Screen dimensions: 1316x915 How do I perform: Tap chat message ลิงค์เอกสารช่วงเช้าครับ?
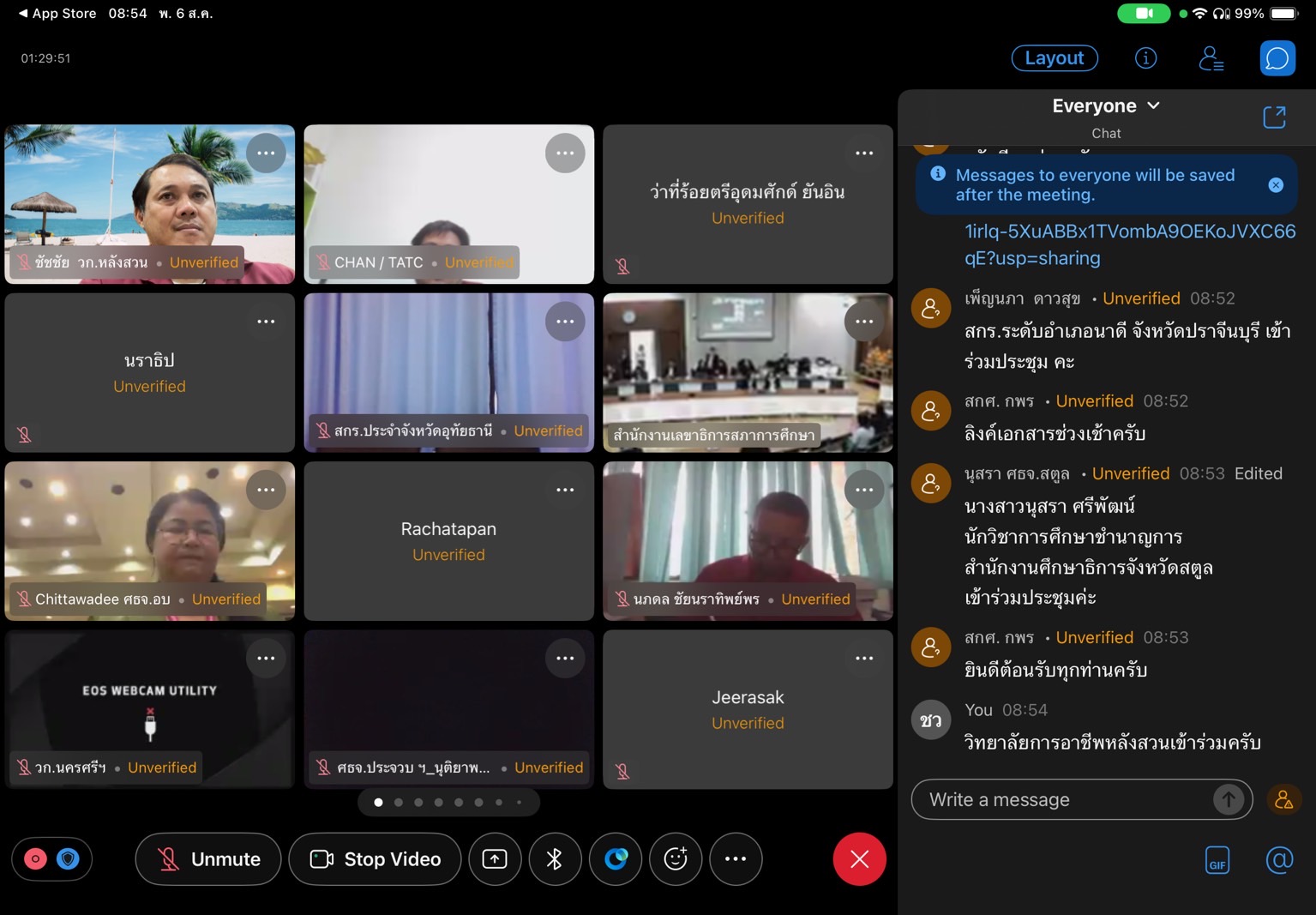pos(1055,434)
